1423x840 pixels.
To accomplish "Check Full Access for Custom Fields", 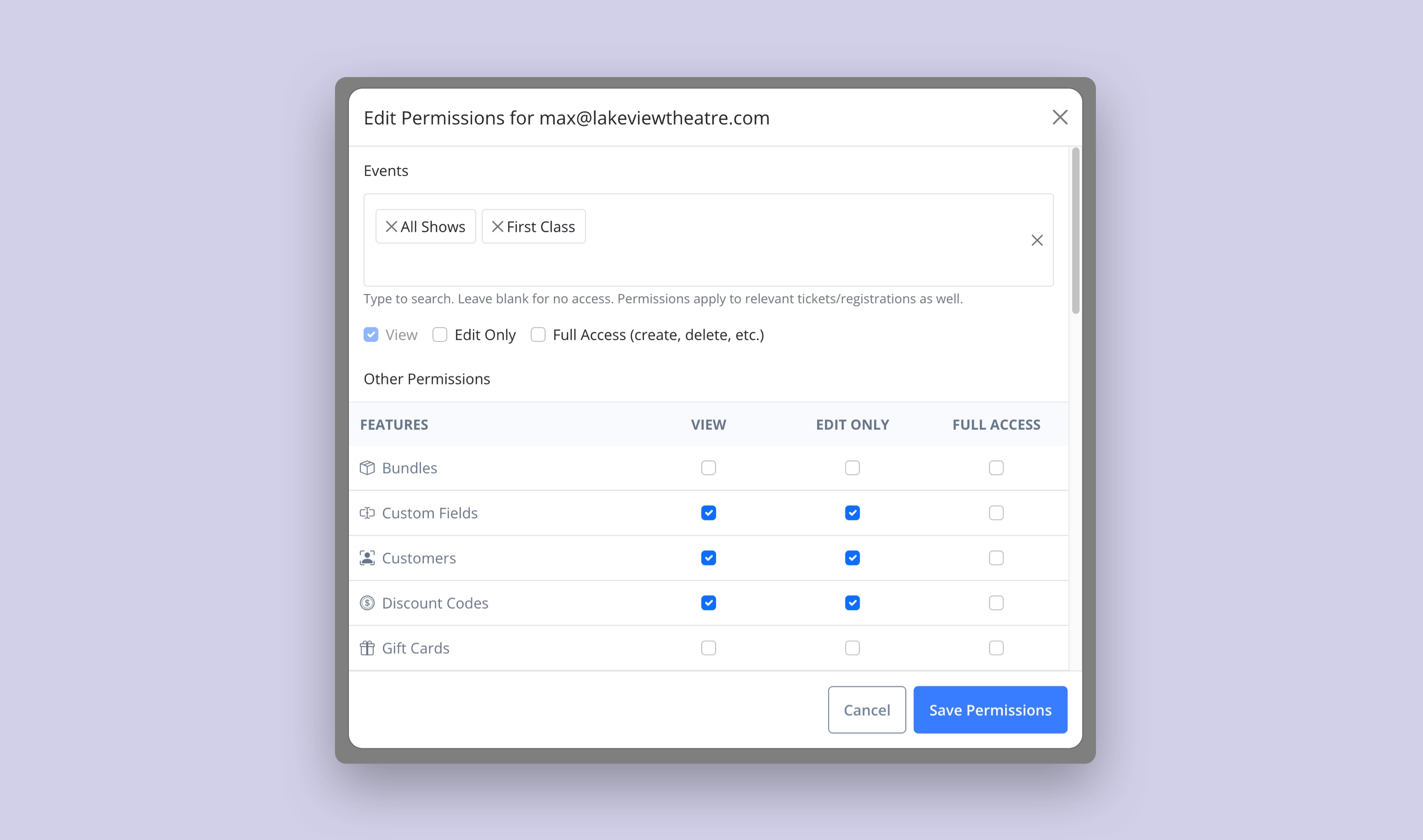I will click(x=996, y=513).
